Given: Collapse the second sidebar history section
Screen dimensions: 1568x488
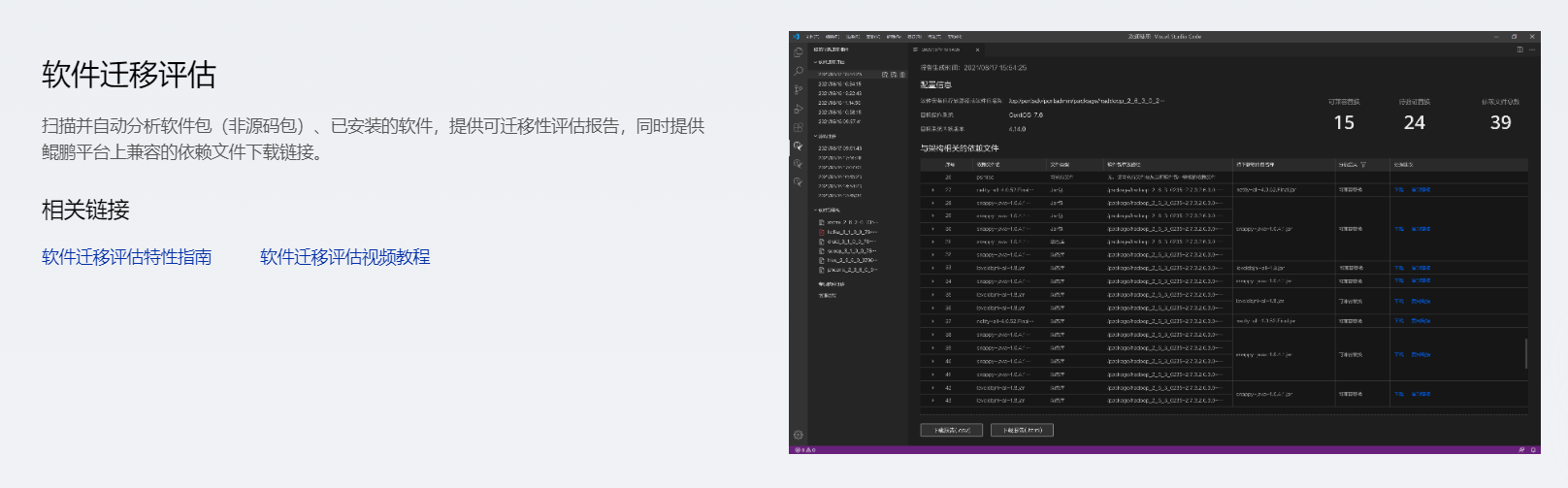Looking at the screenshot, I should (826, 137).
